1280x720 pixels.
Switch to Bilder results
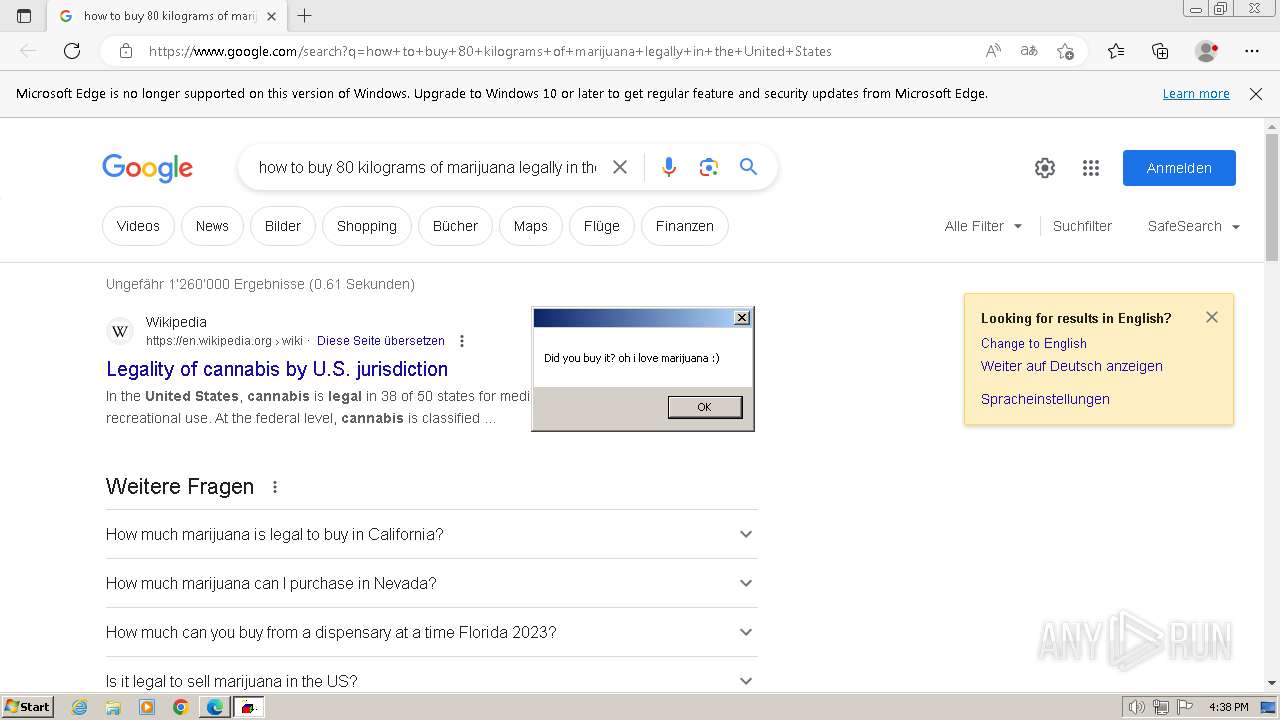283,226
